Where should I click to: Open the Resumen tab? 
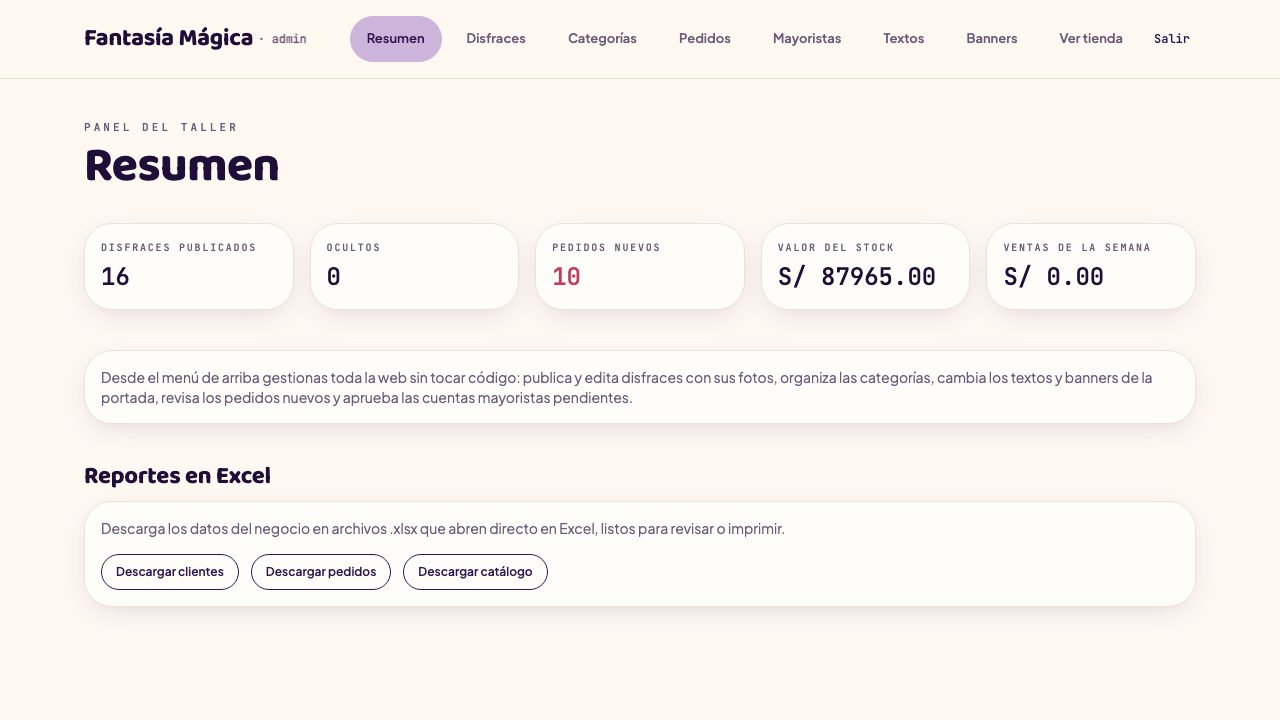tap(396, 39)
